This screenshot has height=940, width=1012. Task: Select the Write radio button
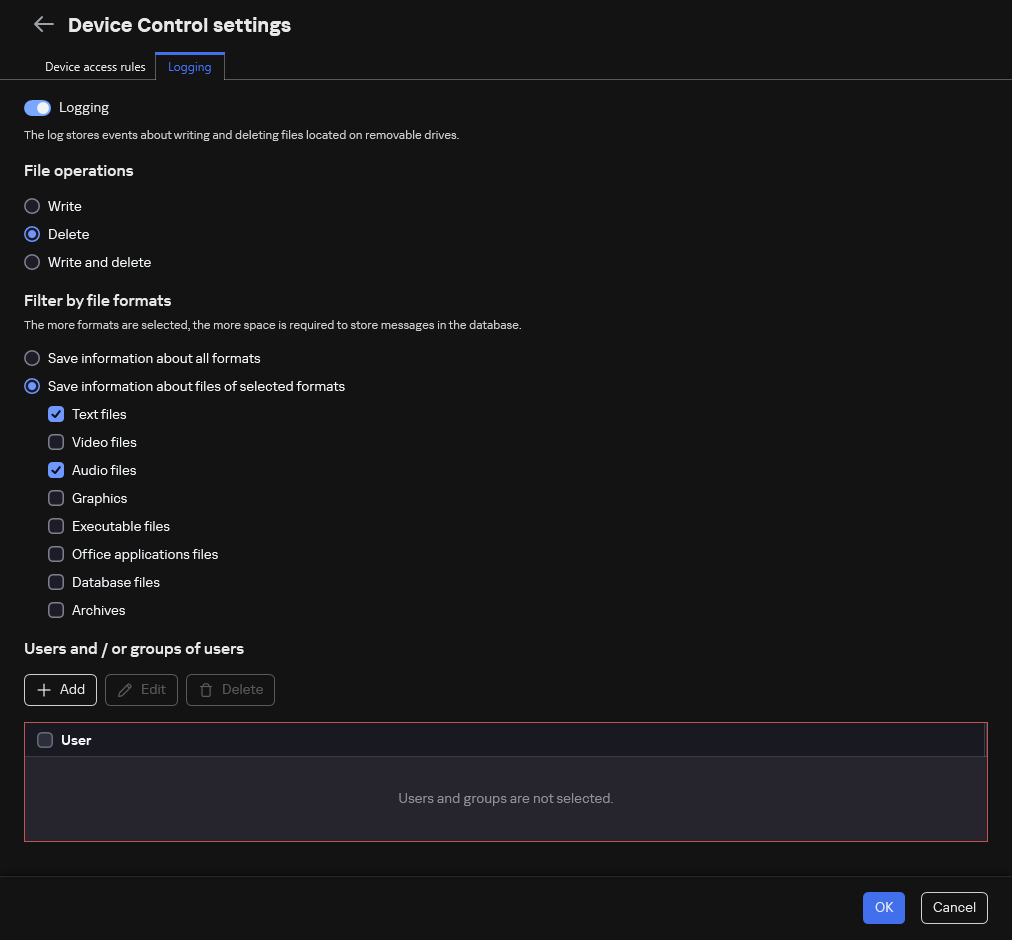[32, 206]
